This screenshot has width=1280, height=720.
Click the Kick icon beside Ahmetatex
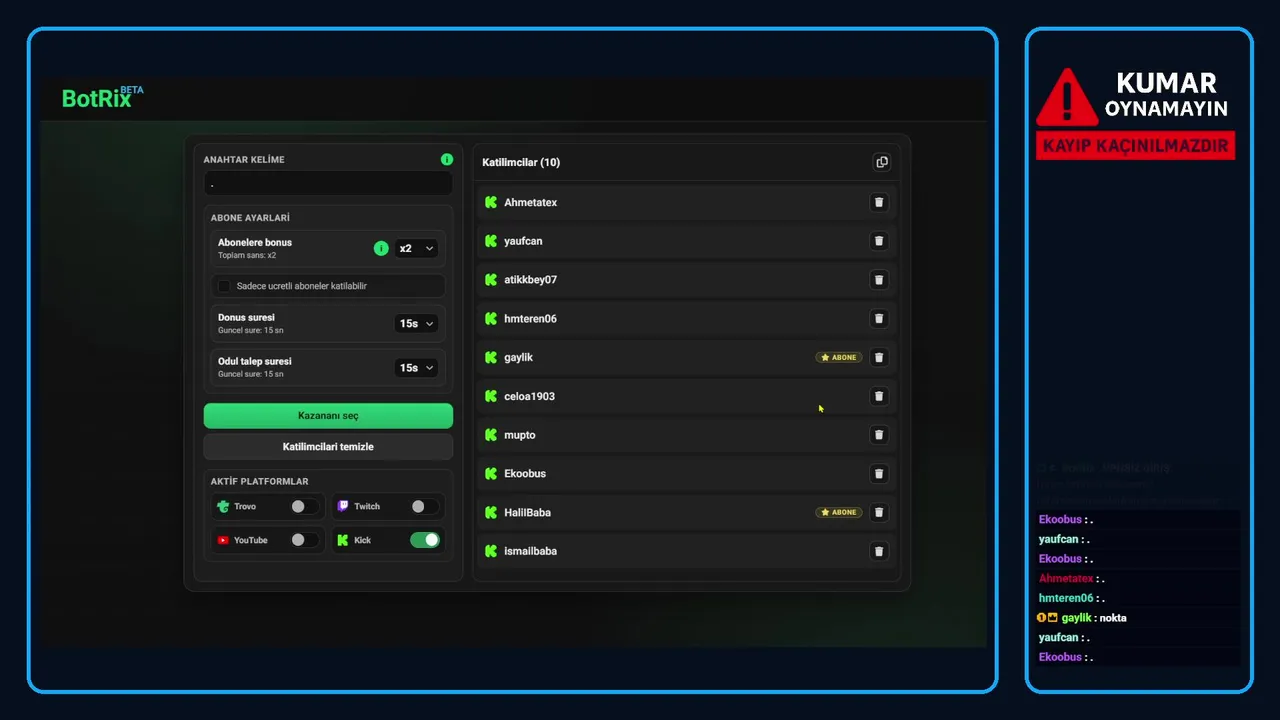491,202
